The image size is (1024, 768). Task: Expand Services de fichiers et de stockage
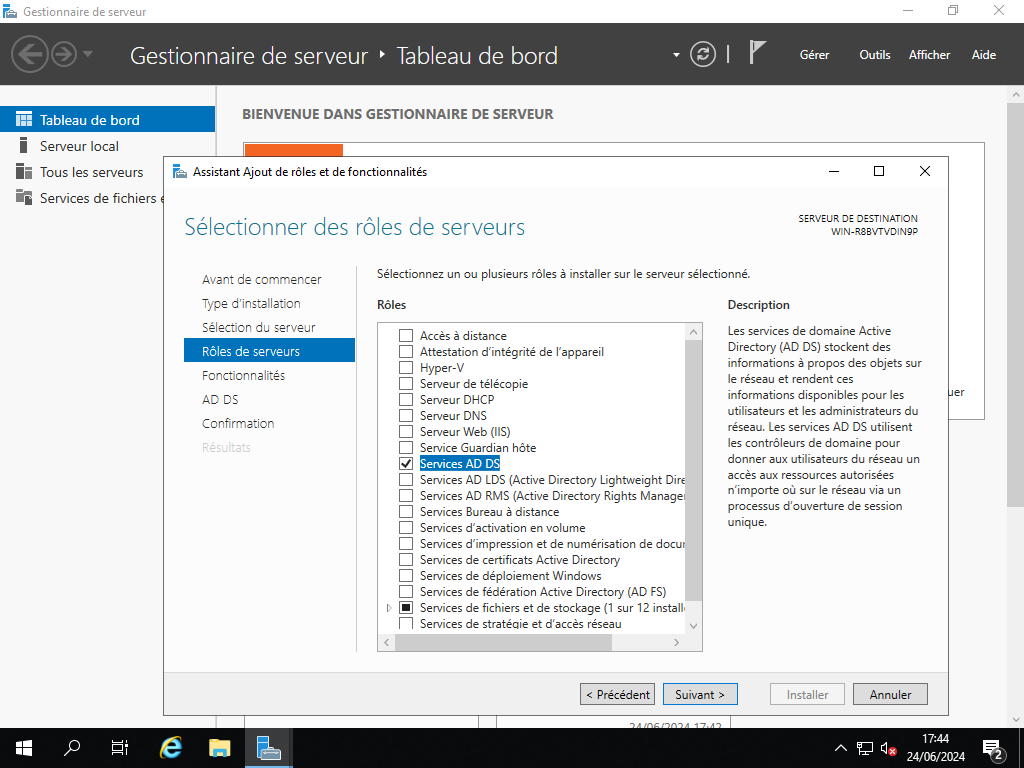tap(389, 608)
